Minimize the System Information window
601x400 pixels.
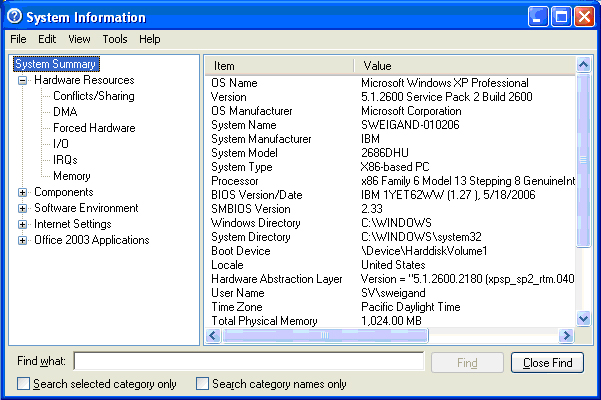[538, 16]
